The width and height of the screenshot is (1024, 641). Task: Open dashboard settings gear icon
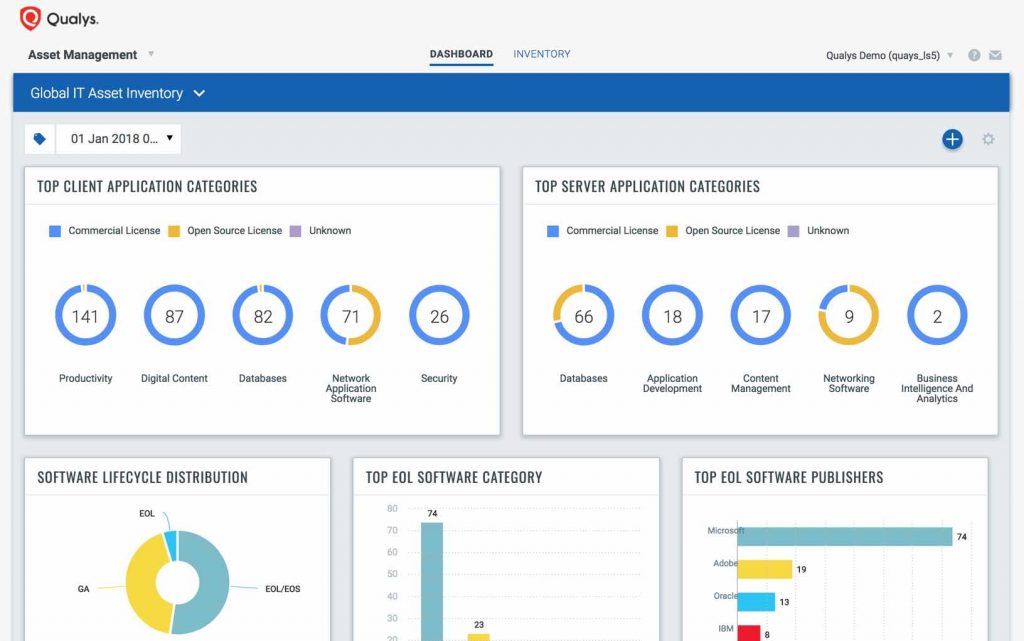(x=988, y=139)
